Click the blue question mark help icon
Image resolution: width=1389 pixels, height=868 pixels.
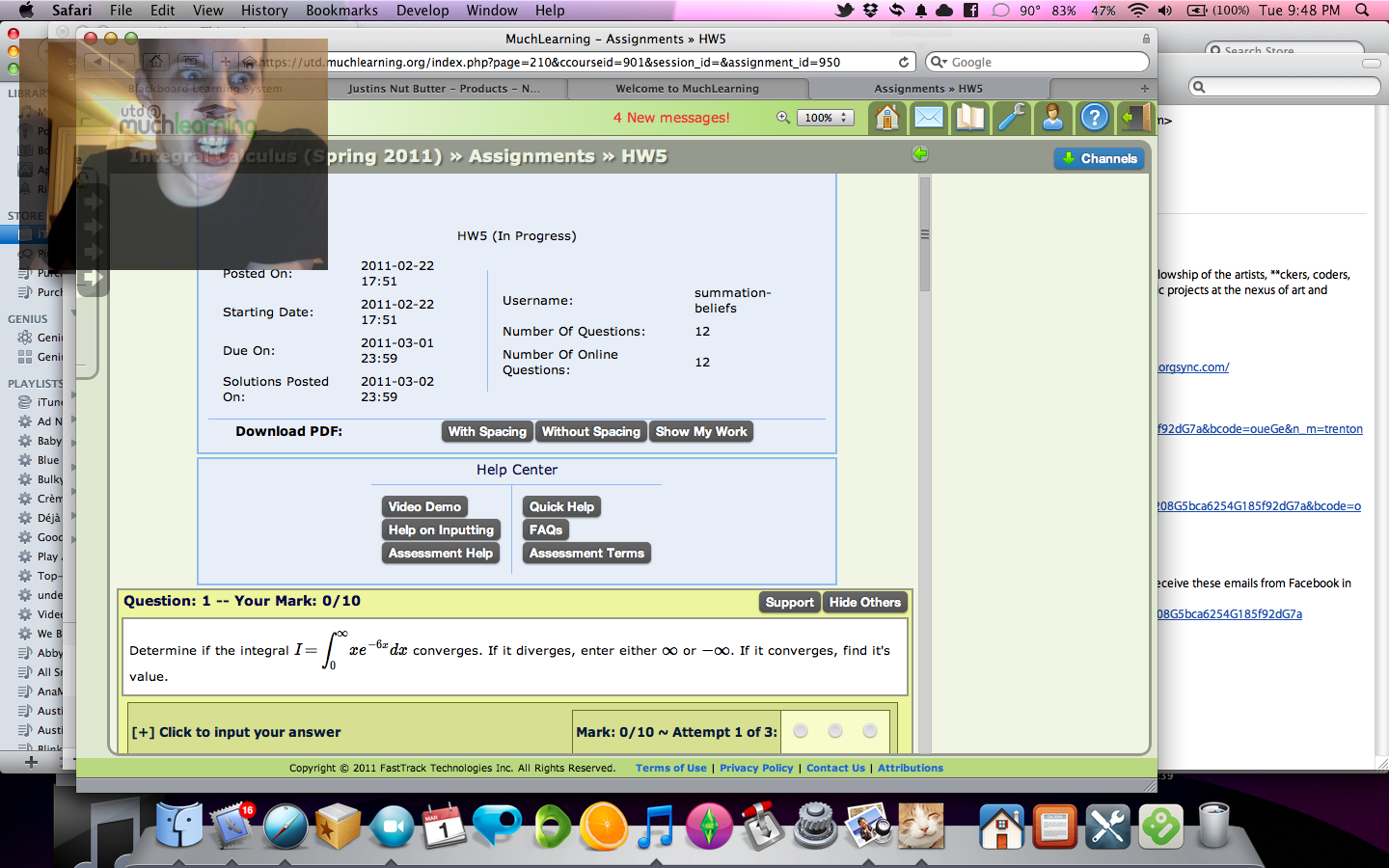pyautogui.click(x=1094, y=118)
